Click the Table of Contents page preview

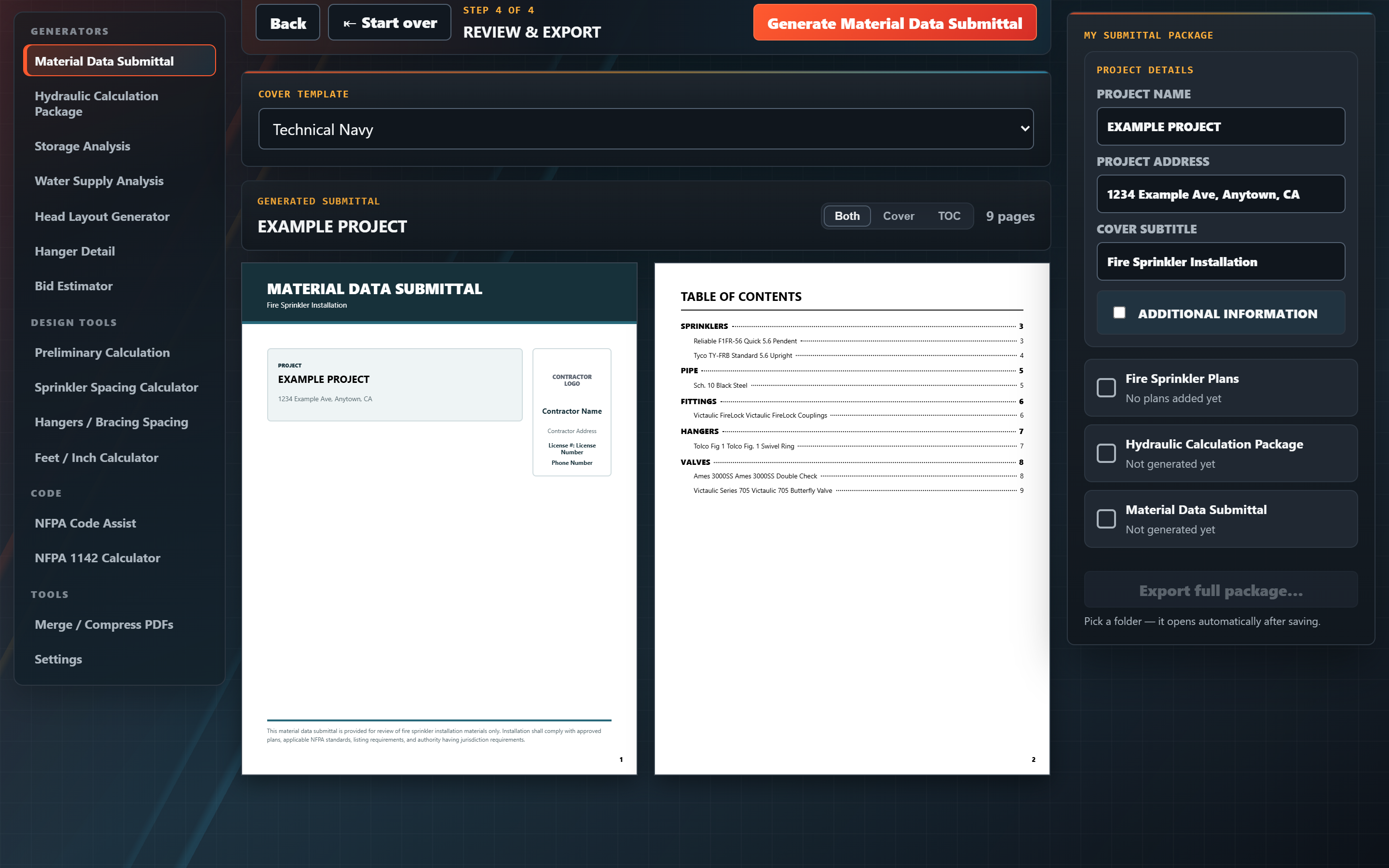click(x=852, y=519)
